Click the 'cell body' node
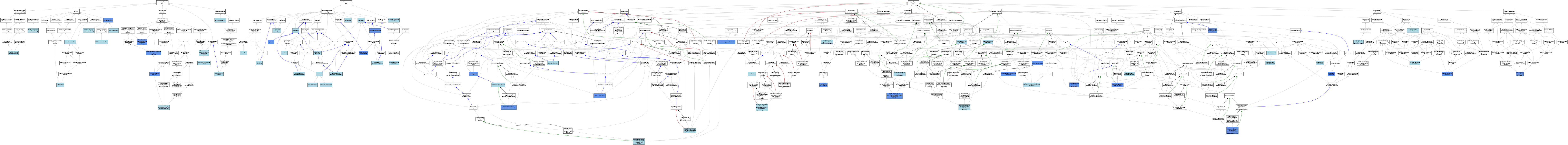This screenshot has width=1568, height=145. (x=282, y=20)
